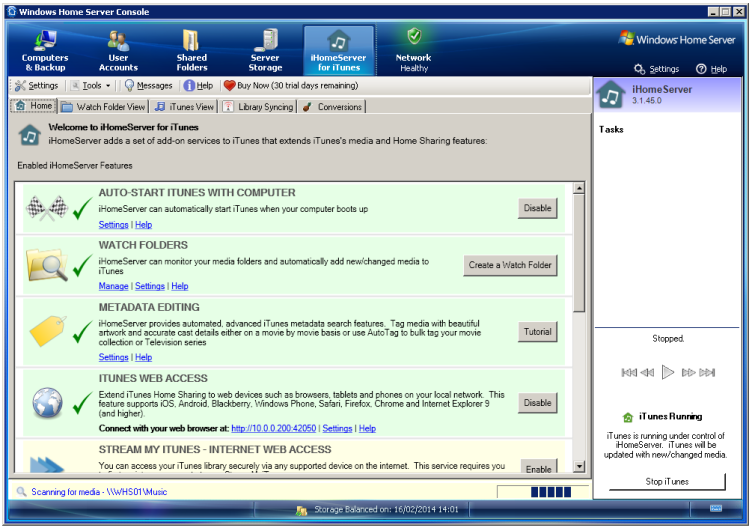Switch to Library Syncing tab

(x=257, y=107)
